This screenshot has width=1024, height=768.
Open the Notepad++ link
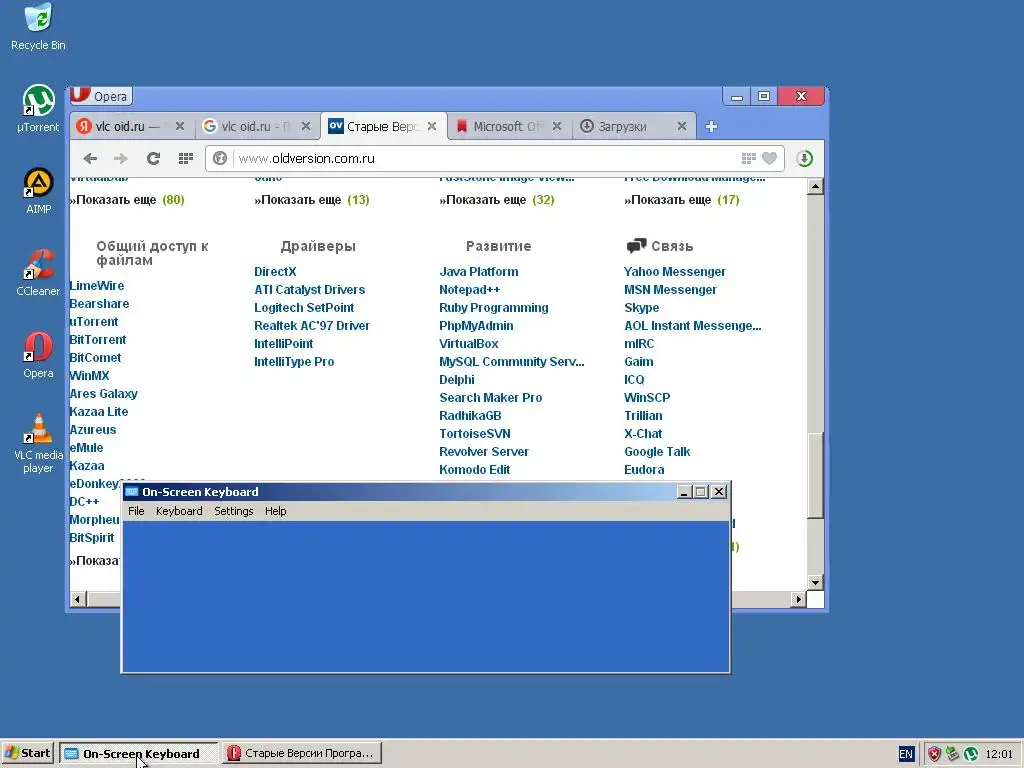[x=470, y=290]
